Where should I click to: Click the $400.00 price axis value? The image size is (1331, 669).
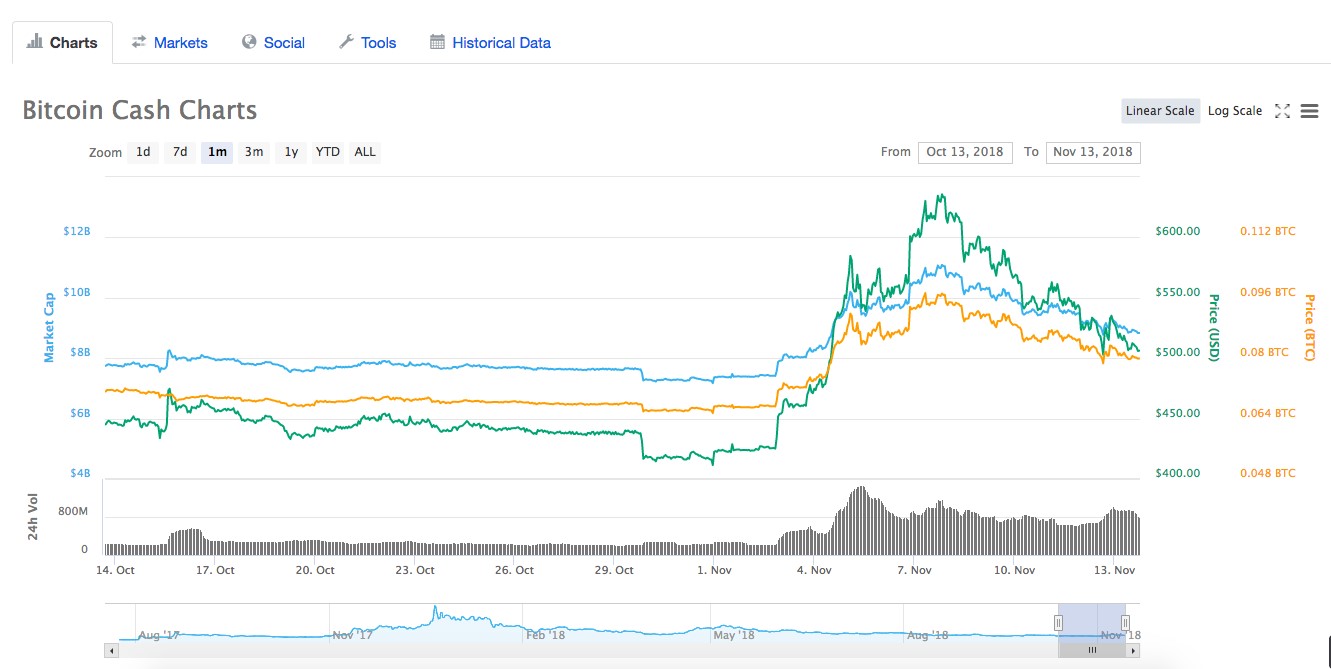click(1177, 473)
